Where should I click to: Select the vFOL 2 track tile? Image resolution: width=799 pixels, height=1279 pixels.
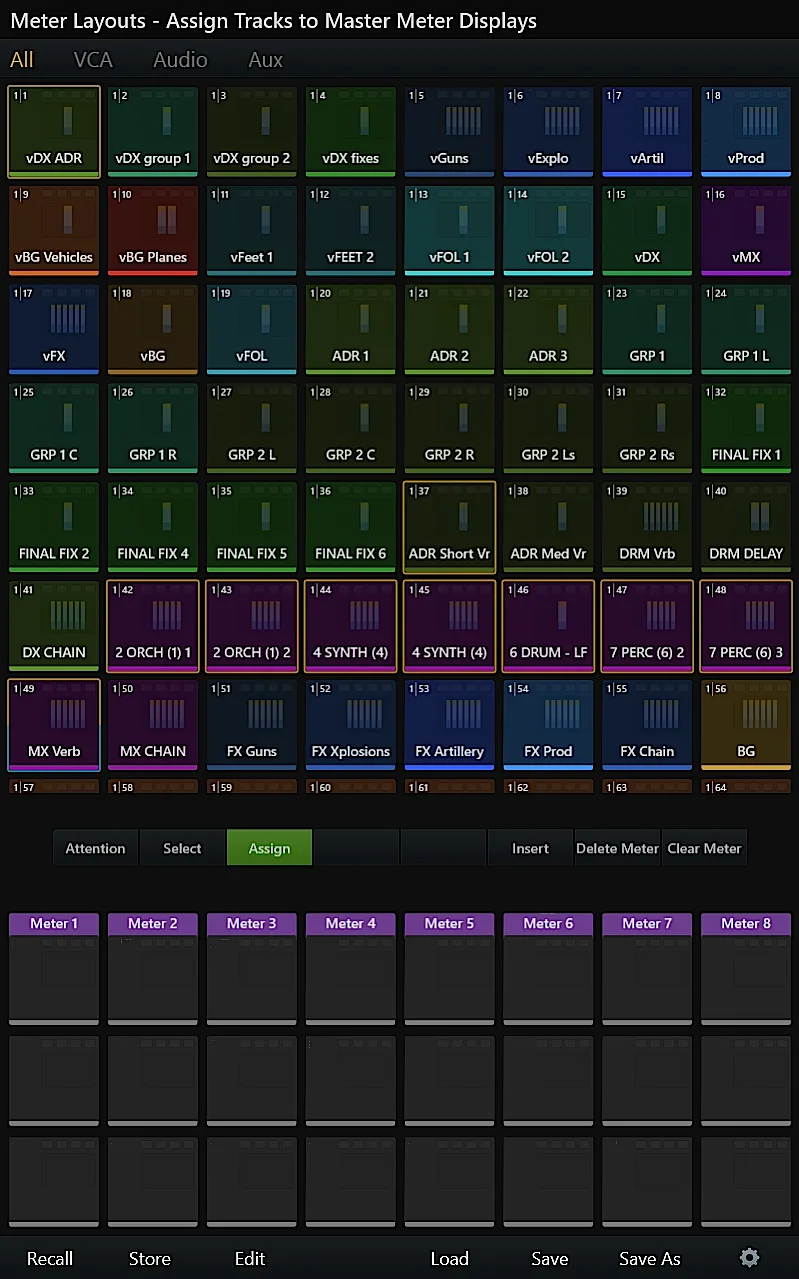(548, 231)
